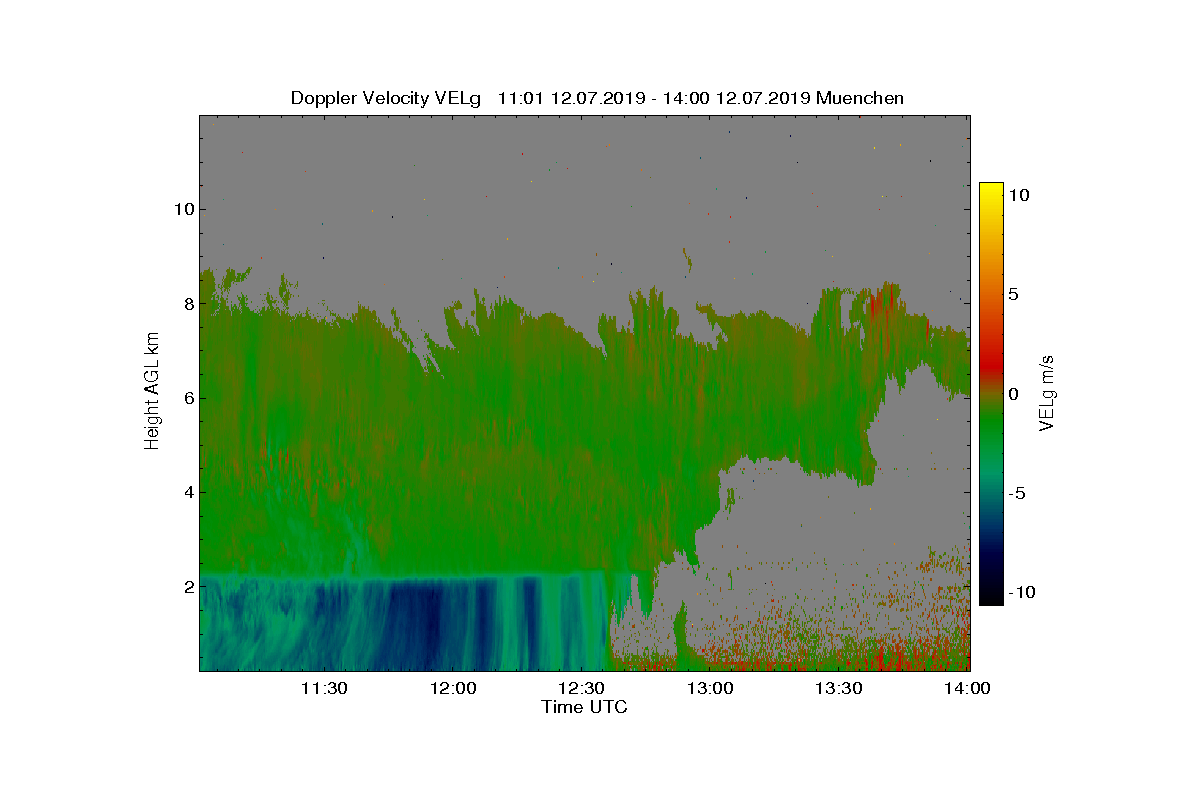Click the height axis label '6'
Screen dimensions: 1200x800
click(x=187, y=398)
